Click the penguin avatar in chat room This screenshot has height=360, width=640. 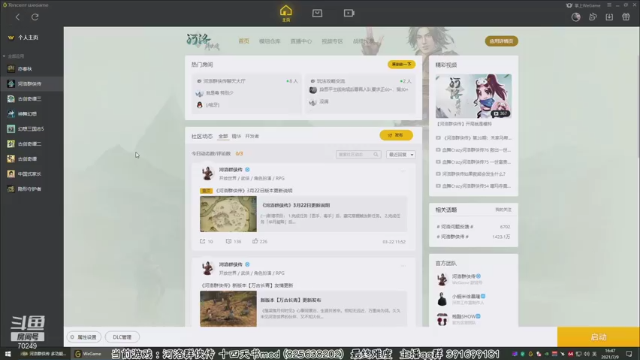[200, 105]
